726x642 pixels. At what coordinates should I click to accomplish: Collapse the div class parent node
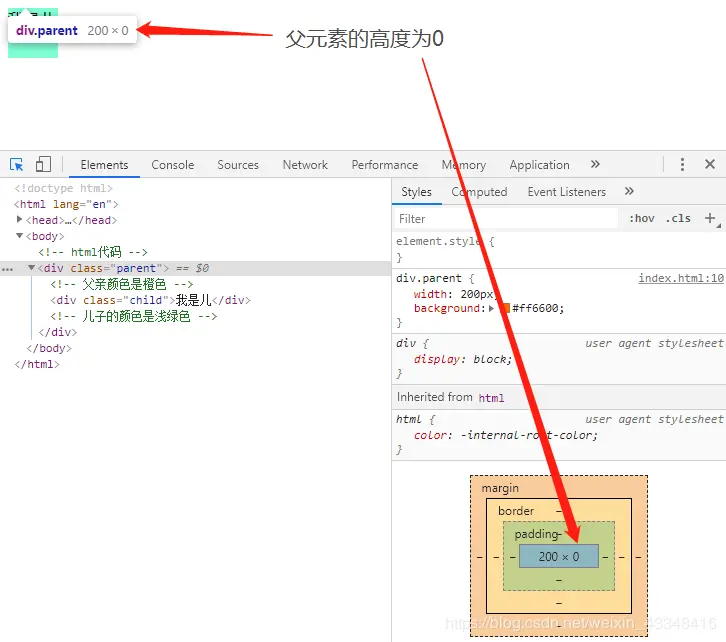pos(31,268)
